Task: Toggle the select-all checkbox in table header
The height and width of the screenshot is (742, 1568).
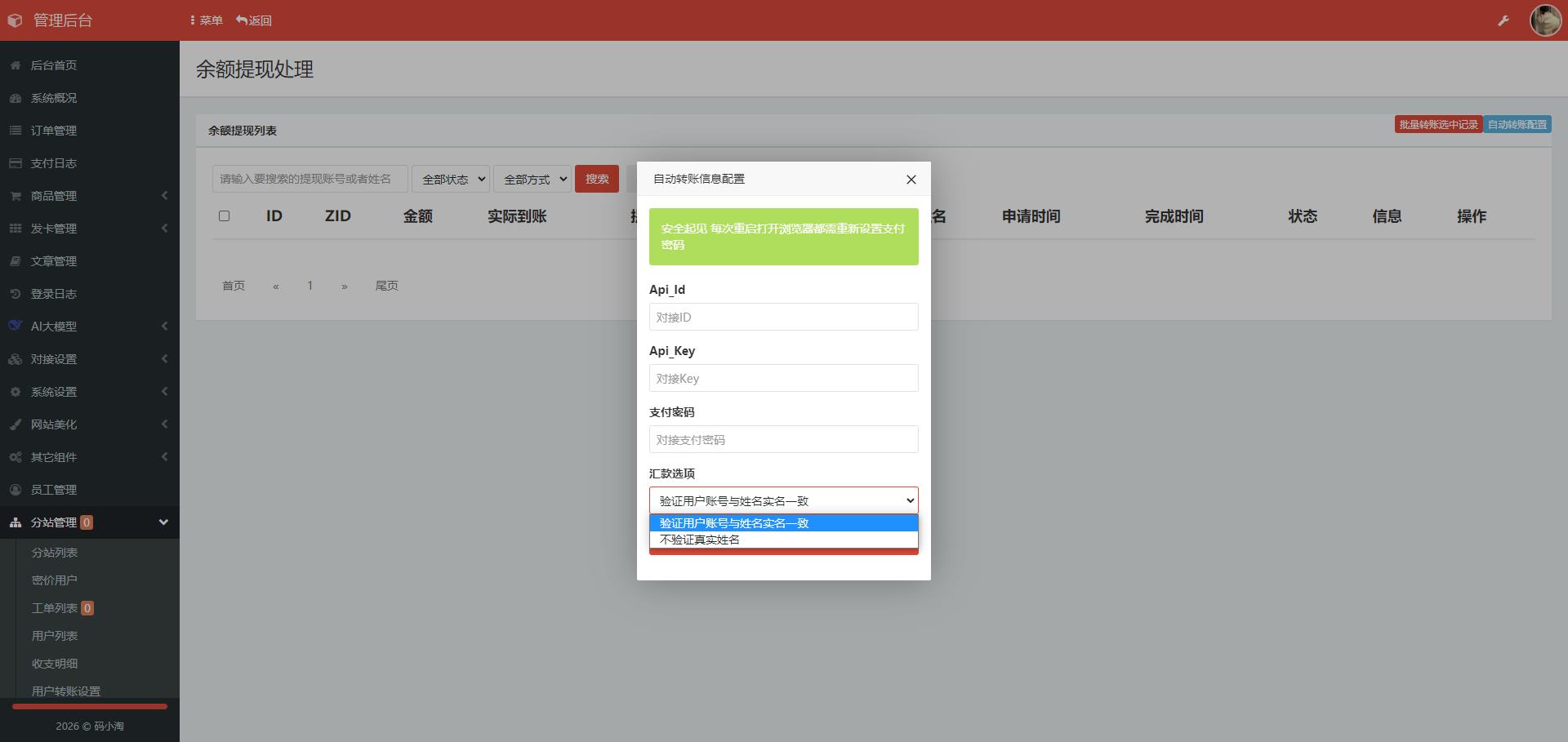Action: (x=225, y=216)
